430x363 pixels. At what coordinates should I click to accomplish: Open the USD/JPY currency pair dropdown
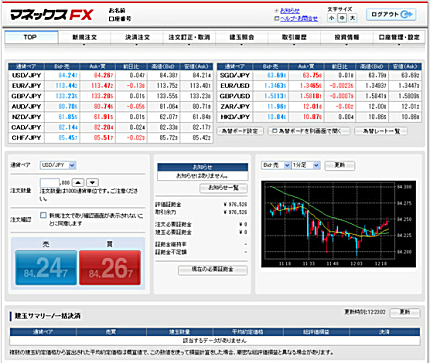click(58, 165)
